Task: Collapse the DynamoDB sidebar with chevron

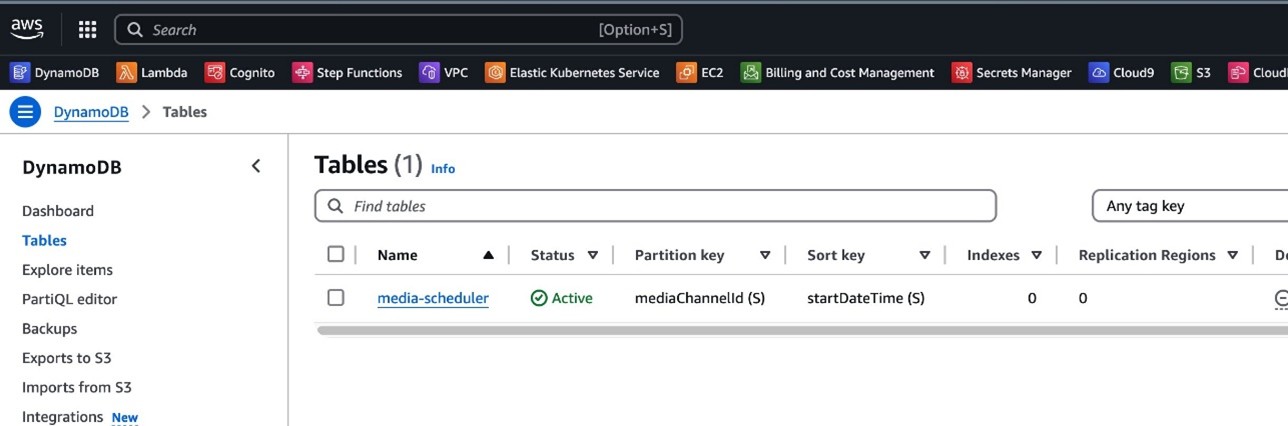Action: 256,166
